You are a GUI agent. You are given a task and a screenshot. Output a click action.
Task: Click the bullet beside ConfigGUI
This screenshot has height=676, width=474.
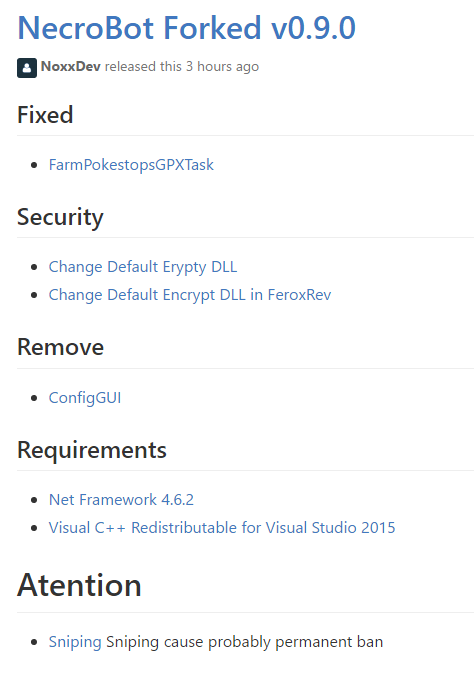pyautogui.click(x=35, y=398)
